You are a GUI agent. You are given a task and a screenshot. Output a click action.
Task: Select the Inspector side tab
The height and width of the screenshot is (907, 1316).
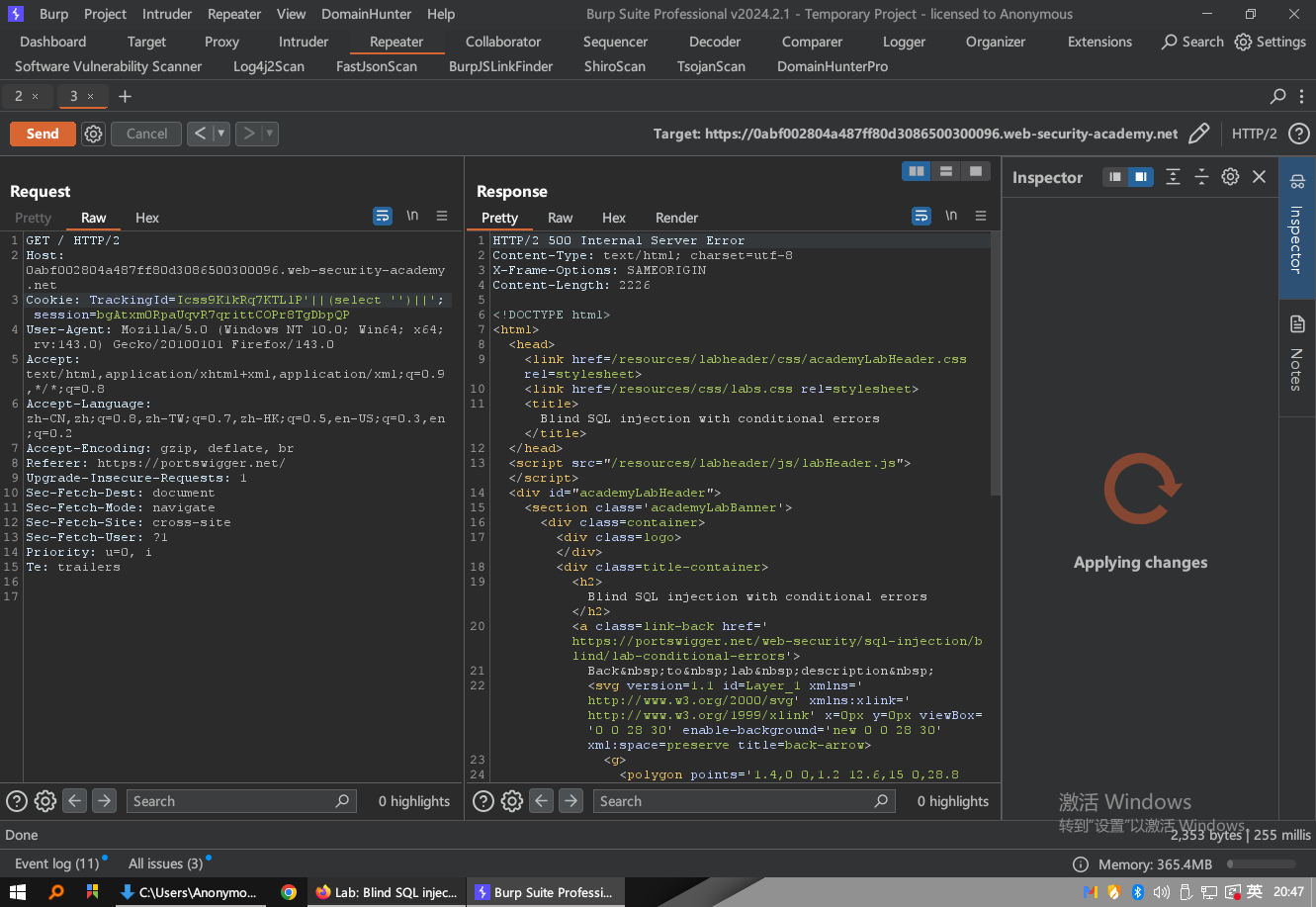pyautogui.click(x=1297, y=228)
